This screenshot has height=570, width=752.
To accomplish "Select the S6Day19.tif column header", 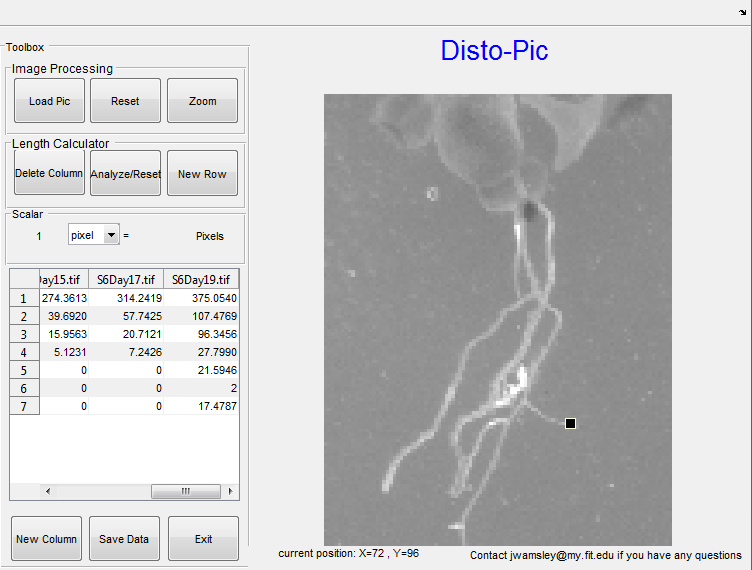I will (x=201, y=279).
